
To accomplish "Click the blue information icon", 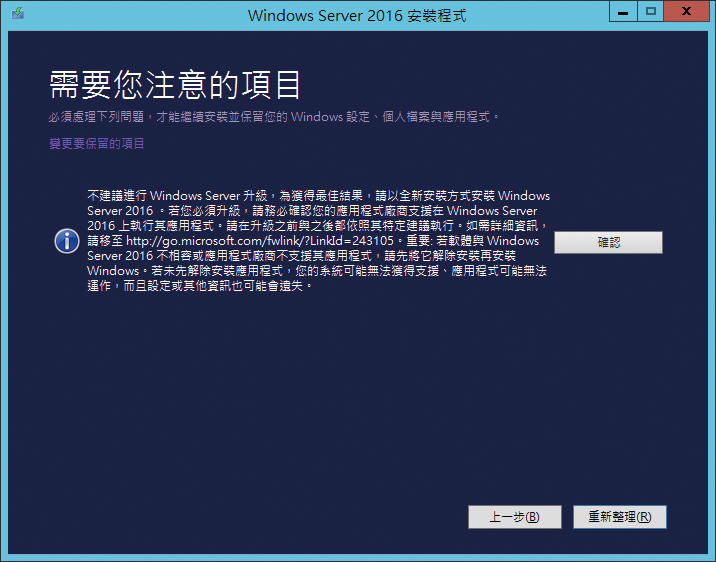I will [x=67, y=241].
